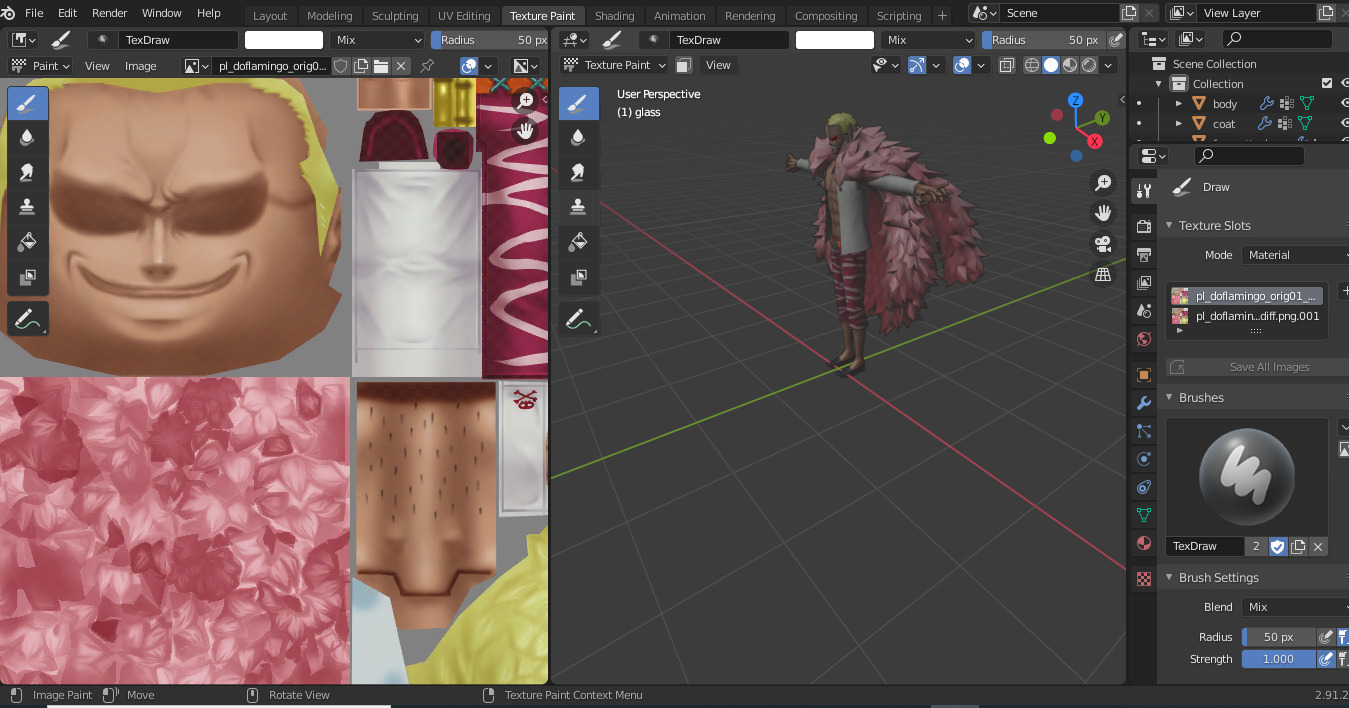Screen dimensions: 1349x708
Task: Select the Draw tool in 3D viewport toolbar
Action: coord(578,104)
